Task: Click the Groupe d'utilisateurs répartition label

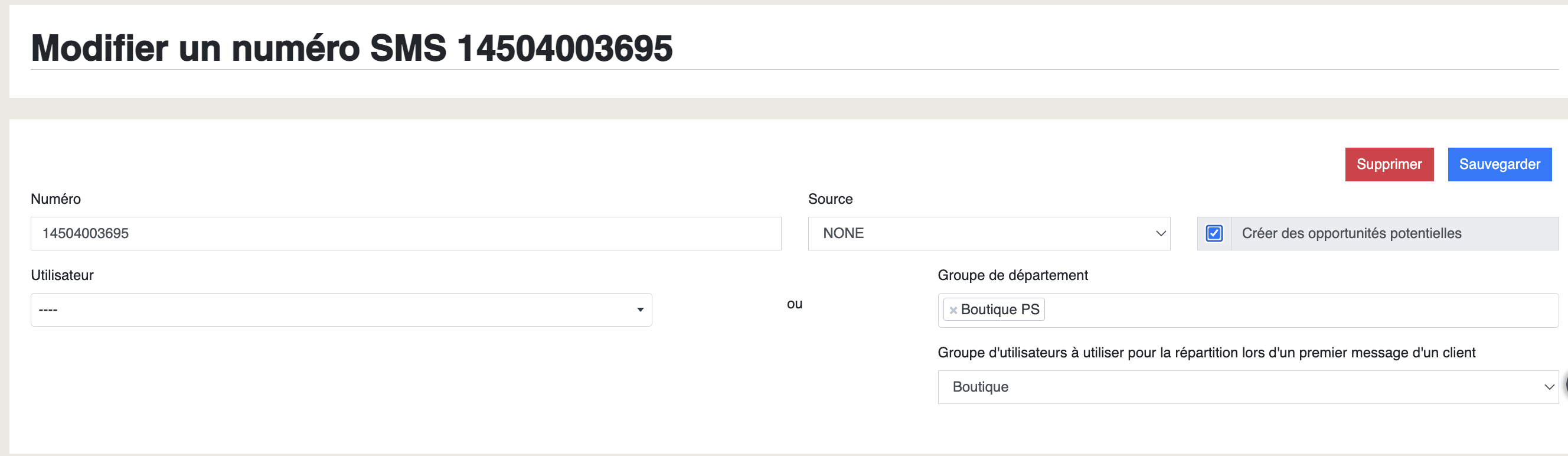Action: (1206, 353)
